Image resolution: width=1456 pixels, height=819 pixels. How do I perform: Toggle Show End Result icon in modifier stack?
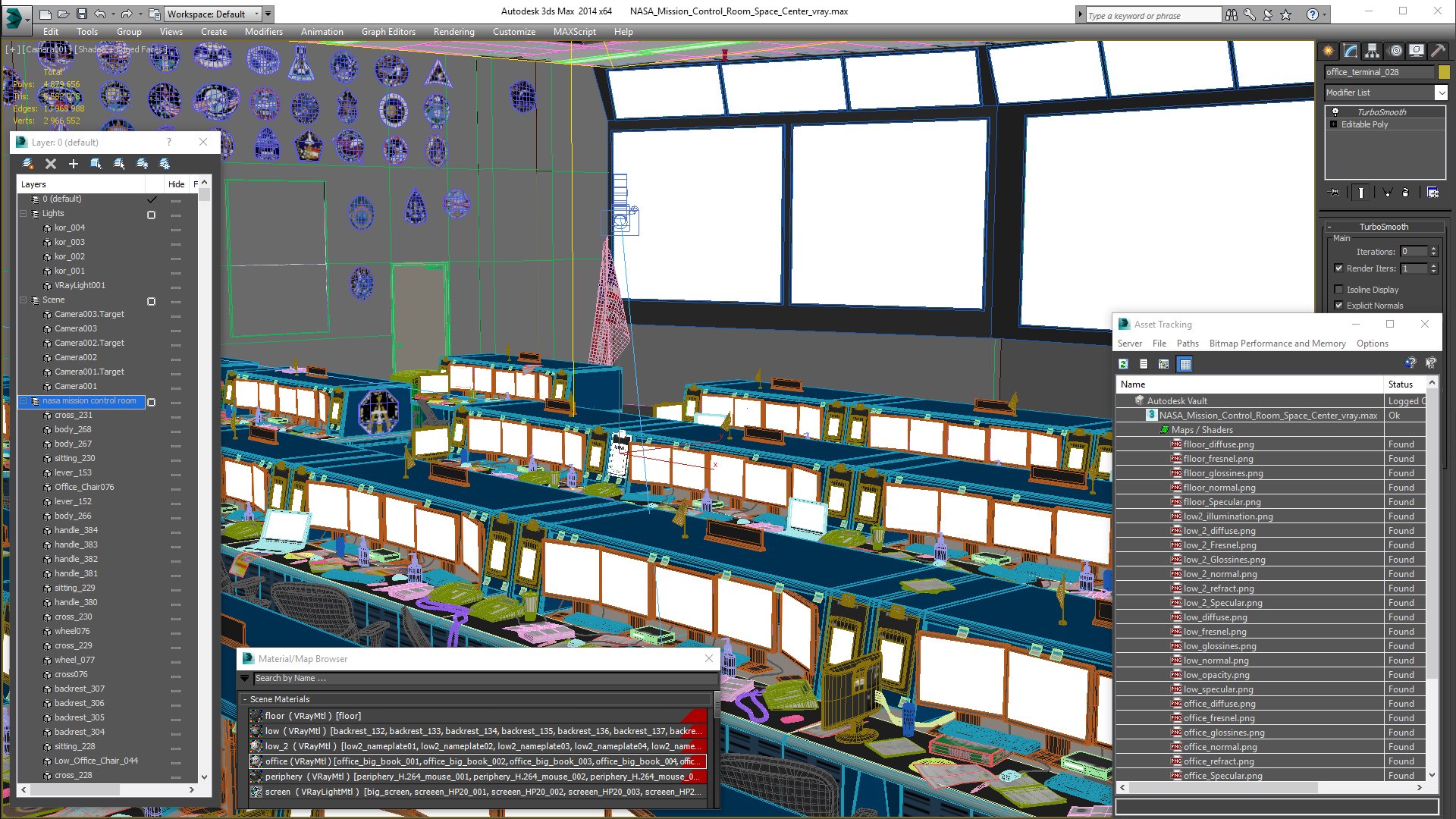(1361, 193)
